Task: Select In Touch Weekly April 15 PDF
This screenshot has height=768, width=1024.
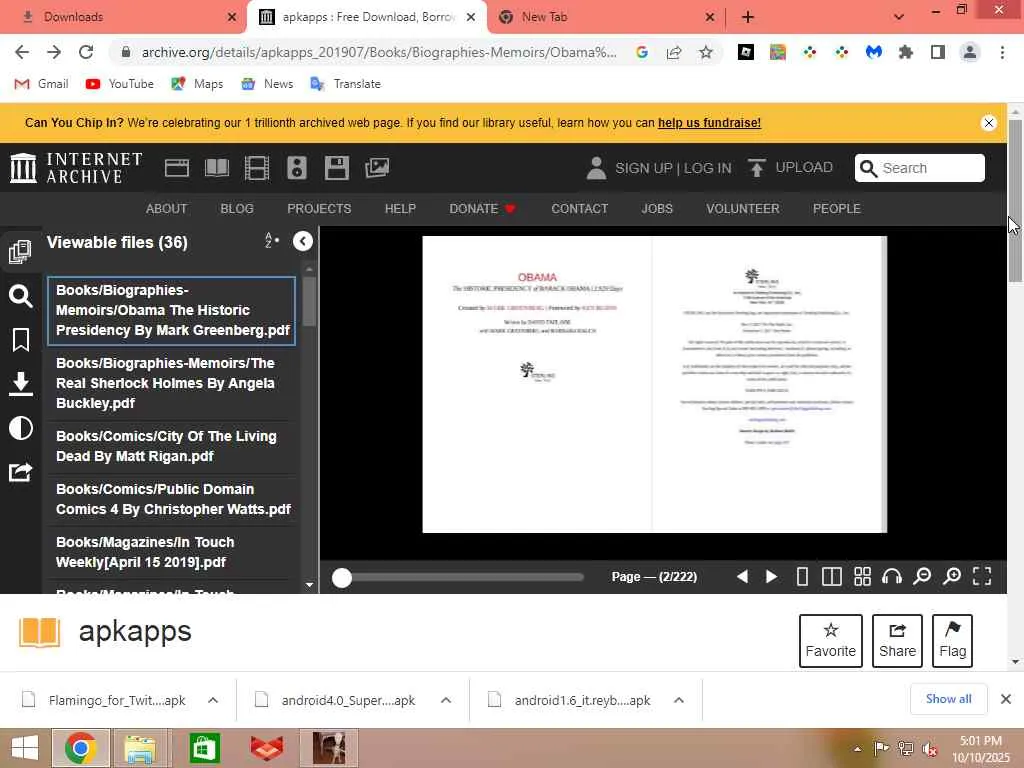Action: click(172, 552)
